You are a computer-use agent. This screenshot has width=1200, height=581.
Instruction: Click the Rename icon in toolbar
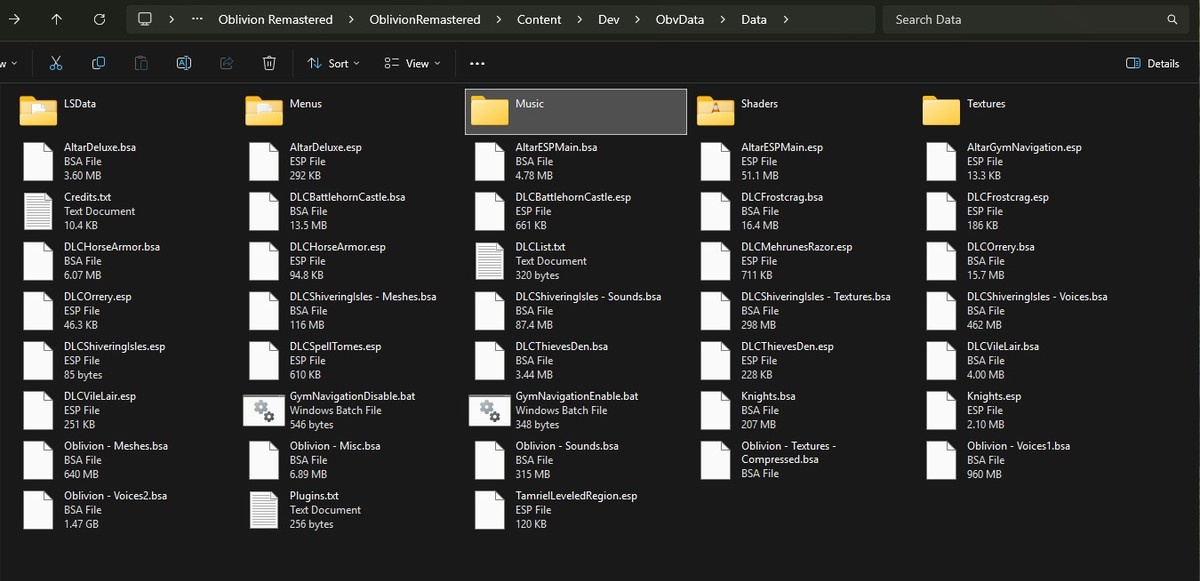[x=184, y=63]
